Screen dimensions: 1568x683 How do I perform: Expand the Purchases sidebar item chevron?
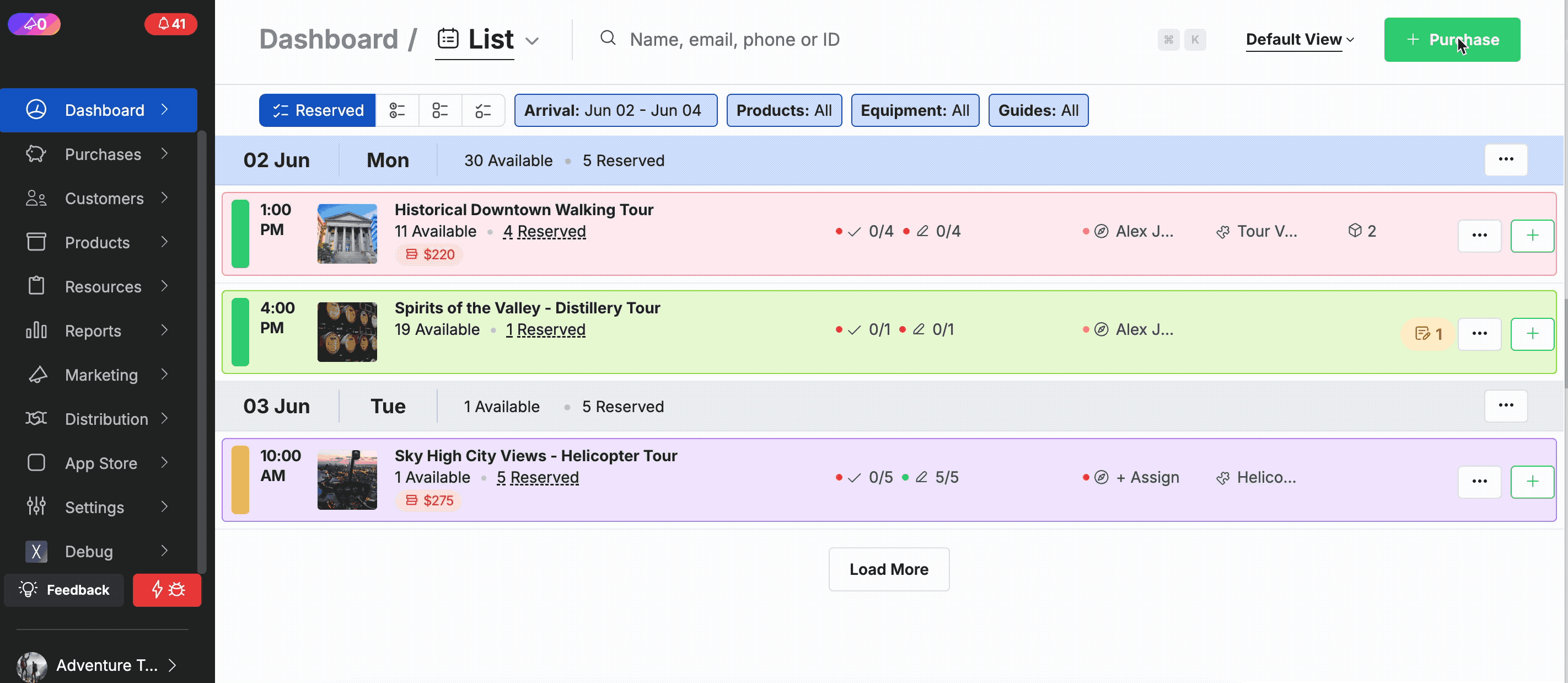click(164, 153)
